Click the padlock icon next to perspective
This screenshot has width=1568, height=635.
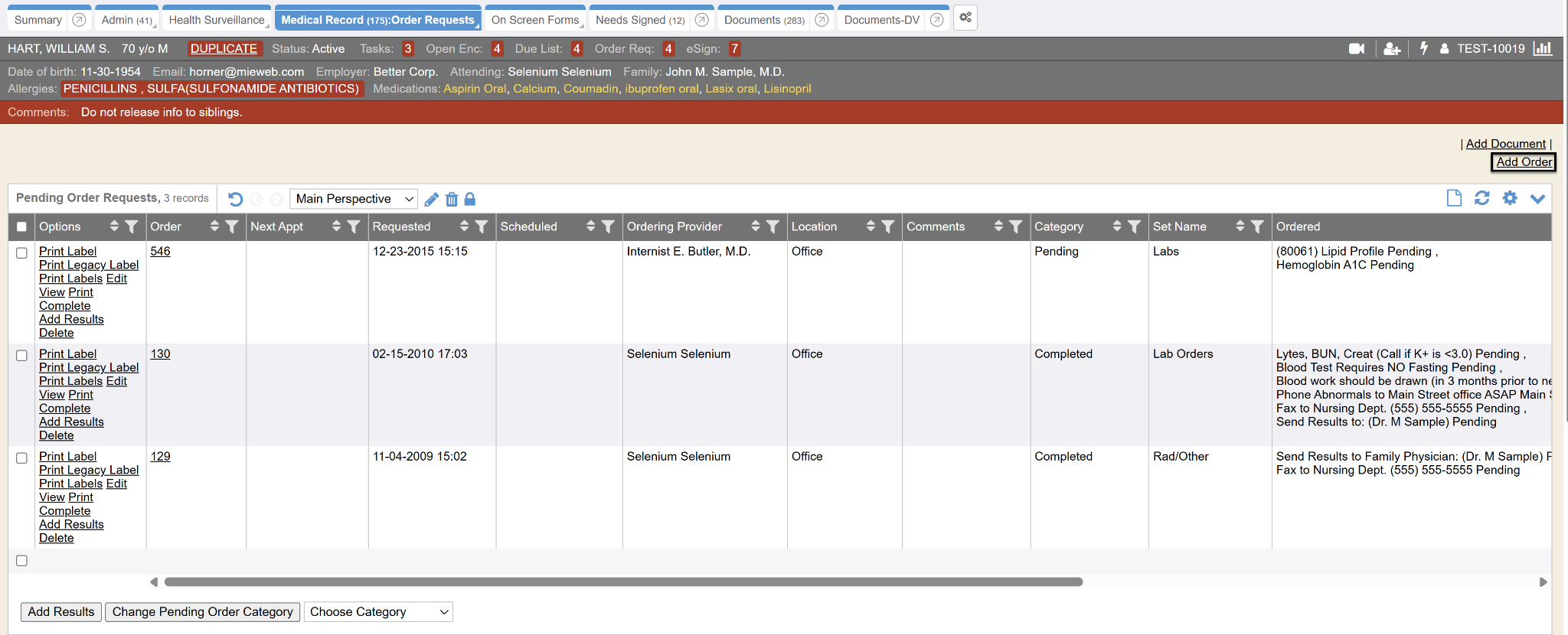coord(470,199)
